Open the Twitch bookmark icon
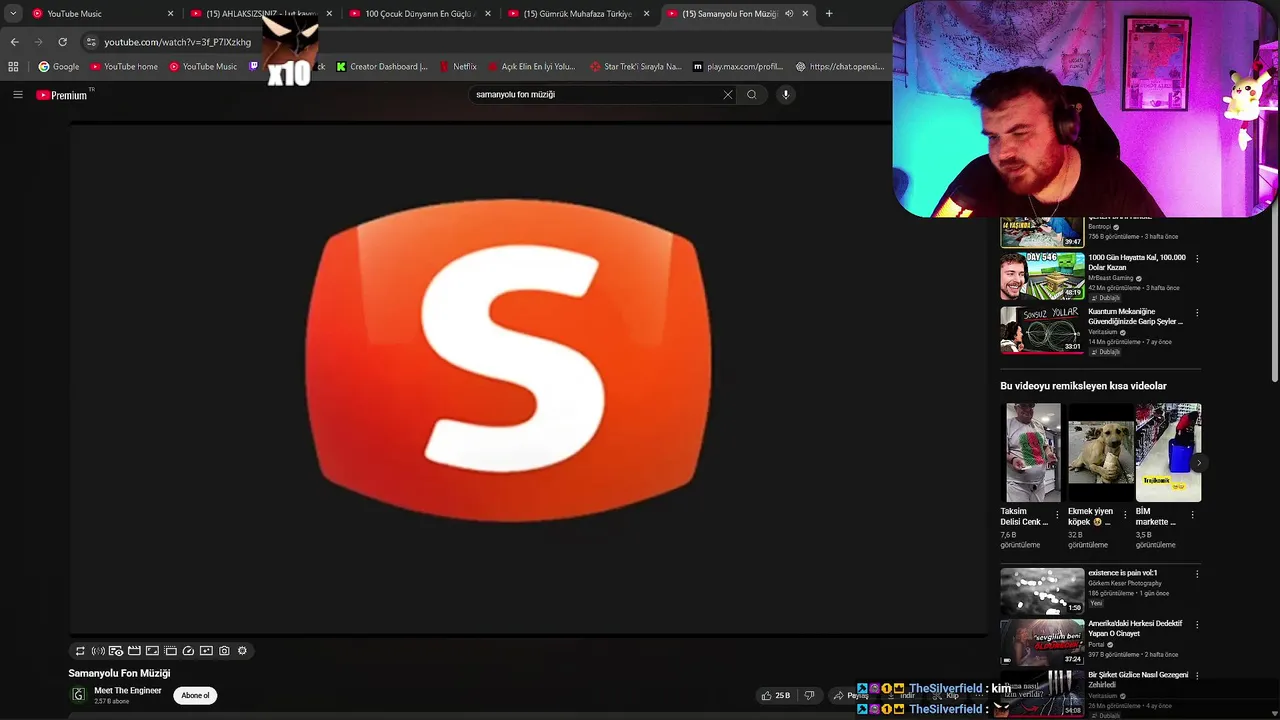Viewport: 1280px width, 720px height. (x=253, y=67)
